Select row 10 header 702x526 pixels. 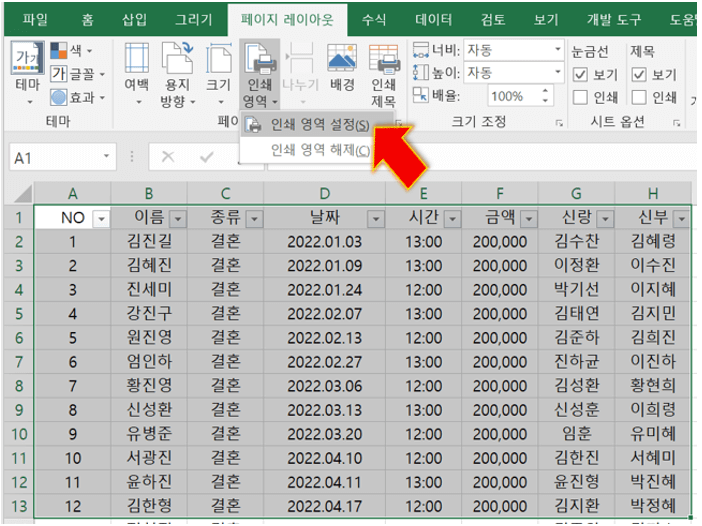18,434
